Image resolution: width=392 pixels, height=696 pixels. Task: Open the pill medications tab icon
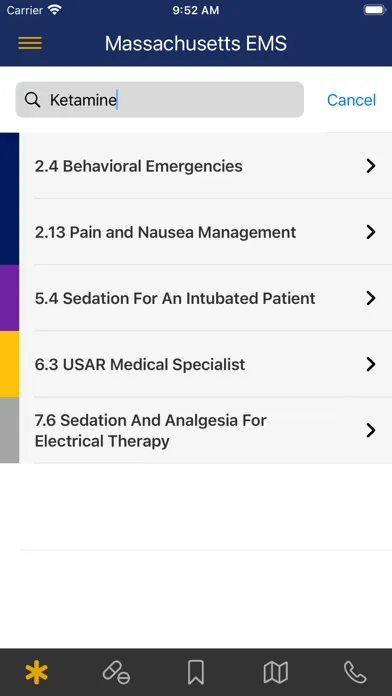pos(116,672)
